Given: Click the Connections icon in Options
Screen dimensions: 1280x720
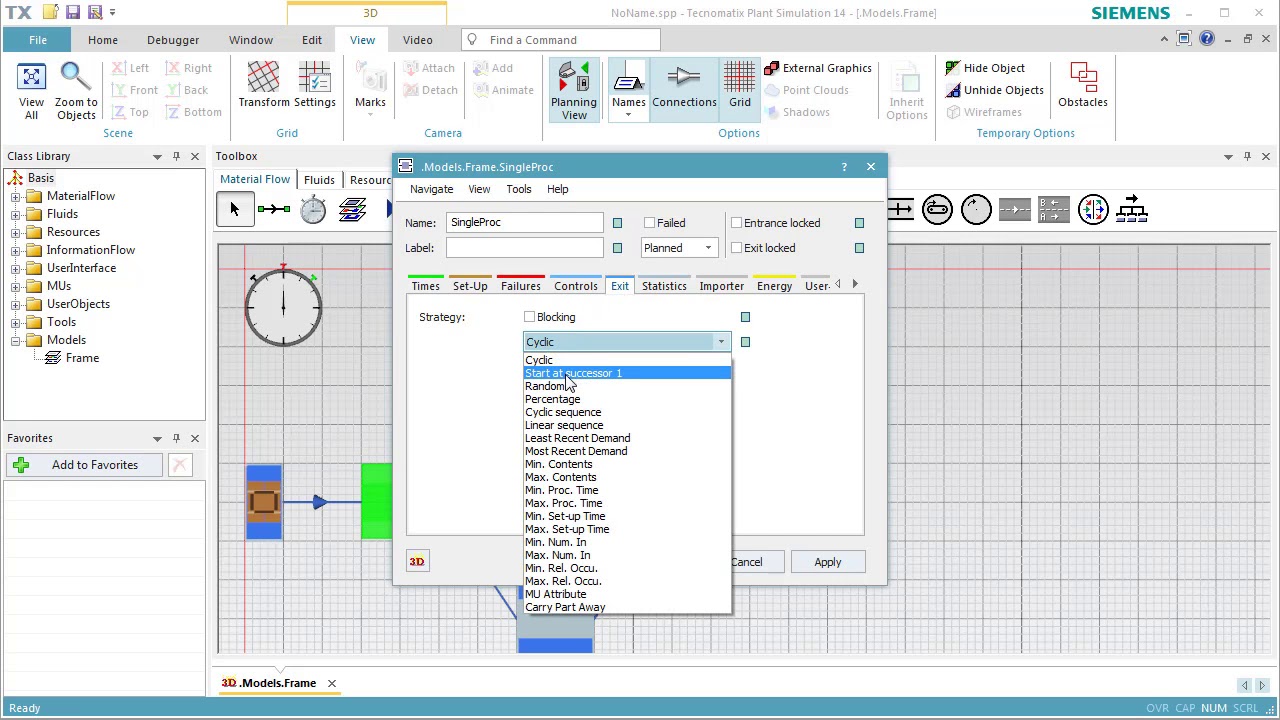Looking at the screenshot, I should click(x=684, y=78).
